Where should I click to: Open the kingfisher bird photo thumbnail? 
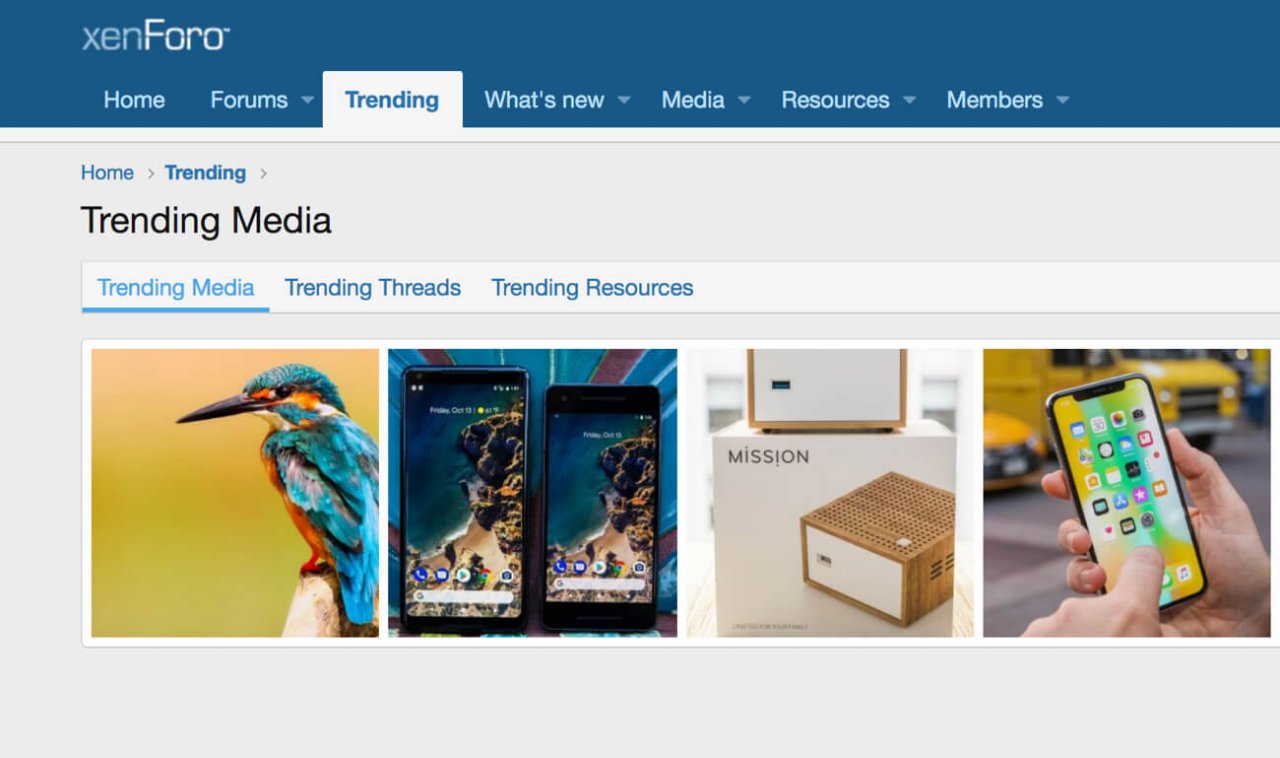click(235, 493)
